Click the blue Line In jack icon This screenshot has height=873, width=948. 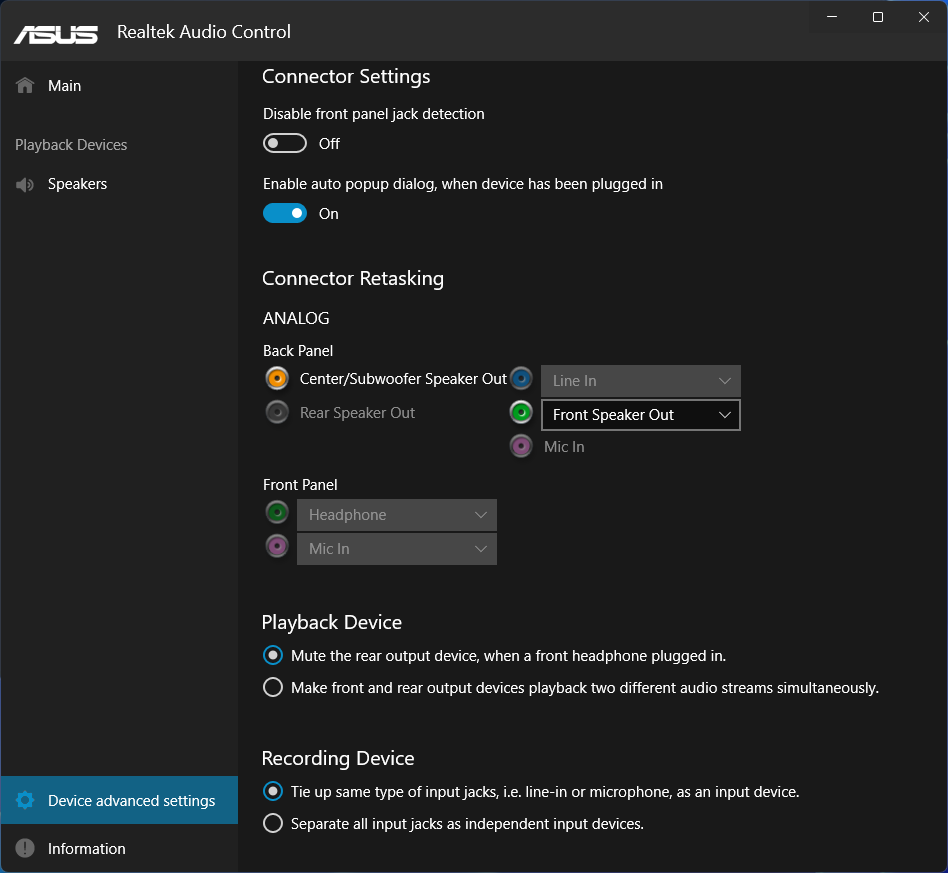[x=521, y=379]
